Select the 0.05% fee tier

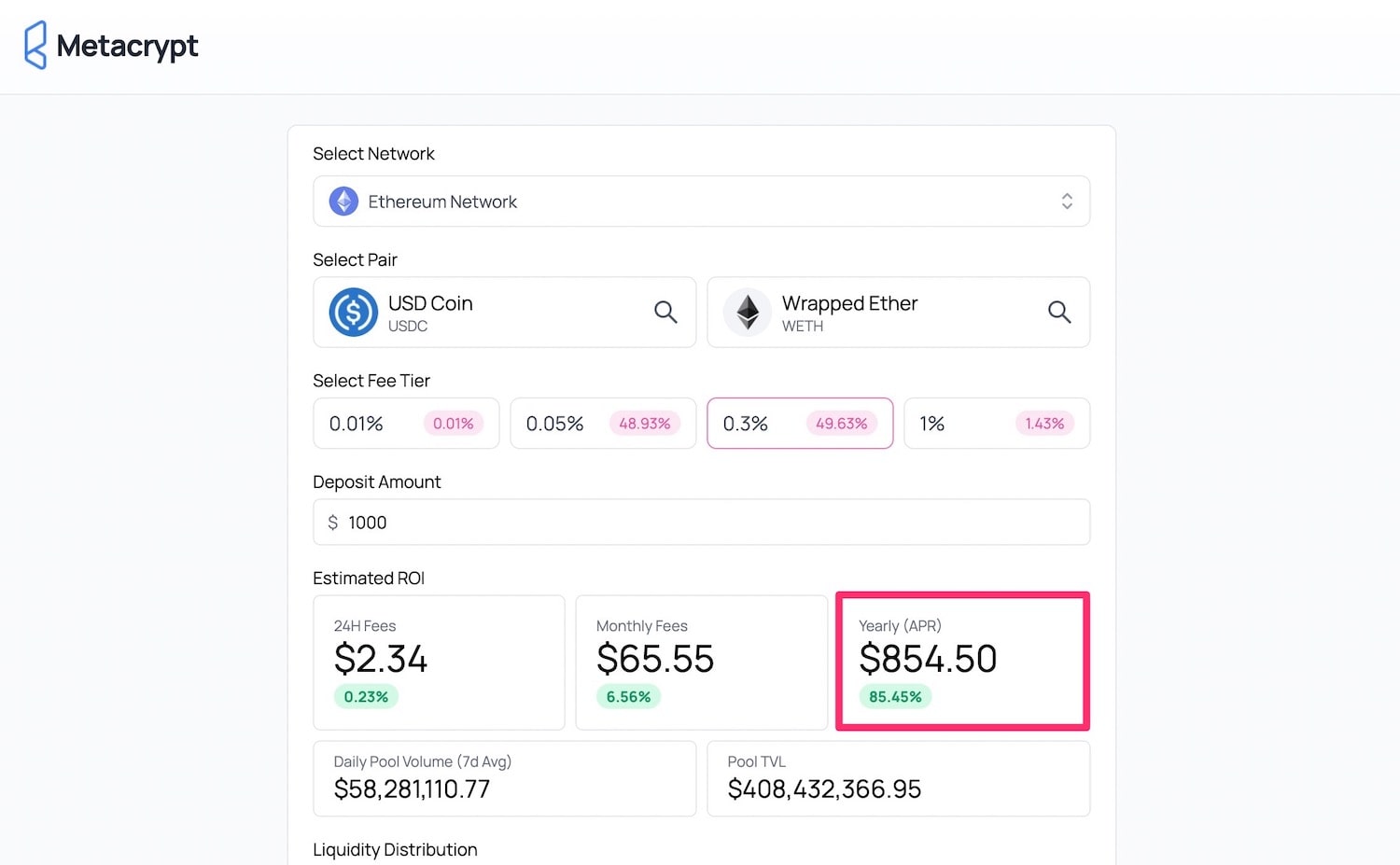click(x=603, y=424)
